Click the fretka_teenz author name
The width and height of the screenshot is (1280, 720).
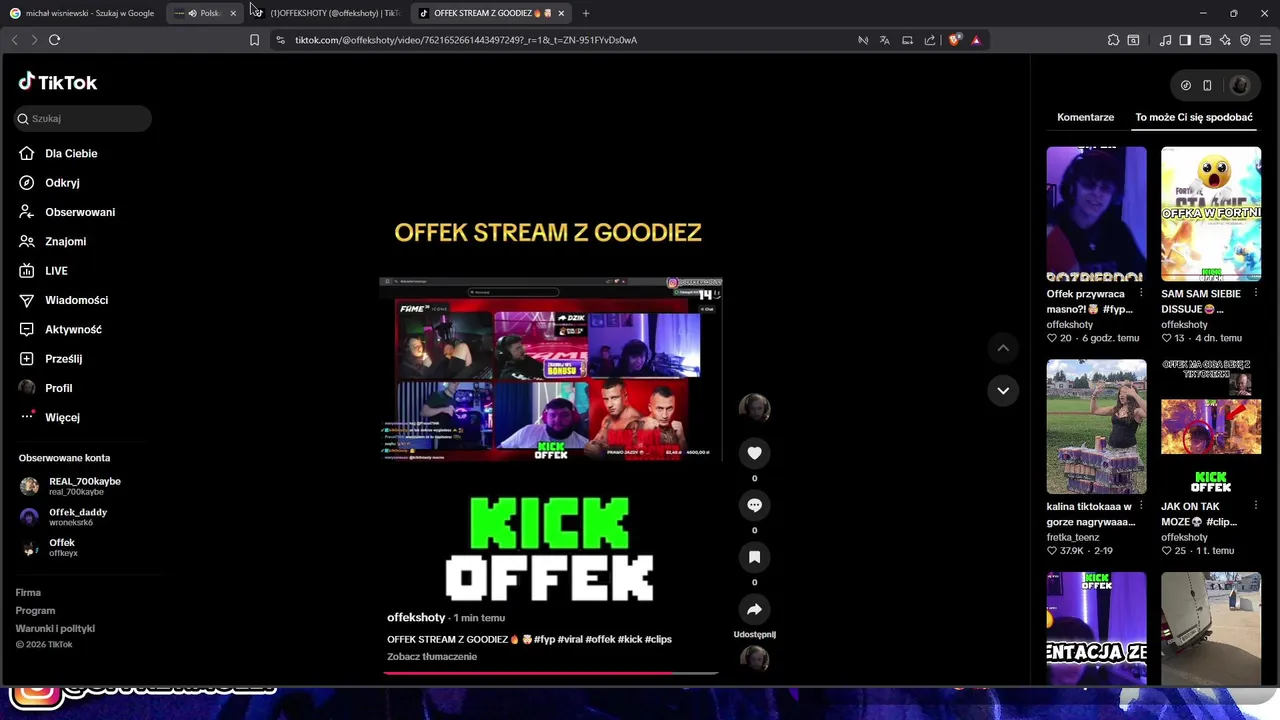1073,537
